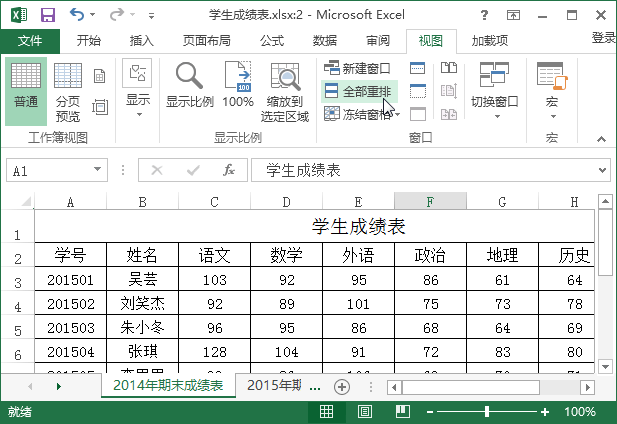Viewport: 617px width, 424px height.
Task: Click the 普通 (Normal) view button
Action: [26, 91]
